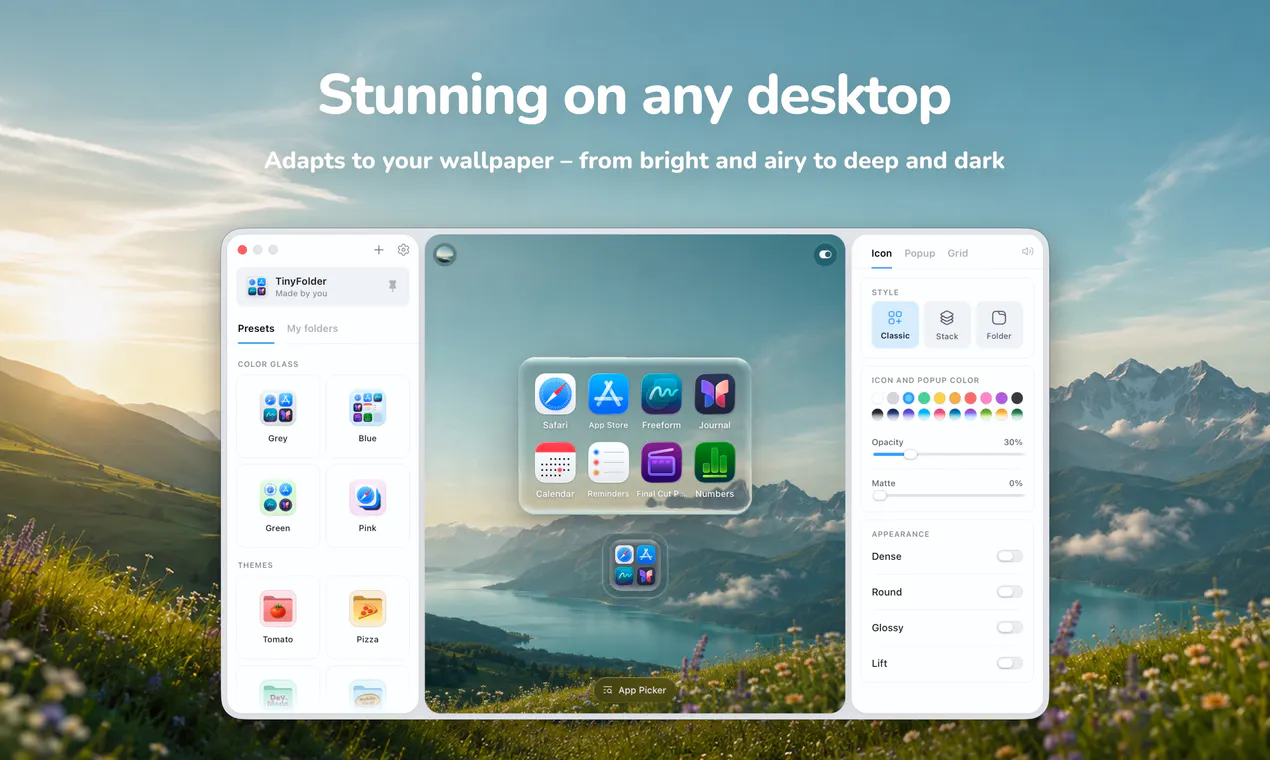Enable the Round appearance toggle
Image resolution: width=1270 pixels, height=760 pixels.
point(1010,592)
